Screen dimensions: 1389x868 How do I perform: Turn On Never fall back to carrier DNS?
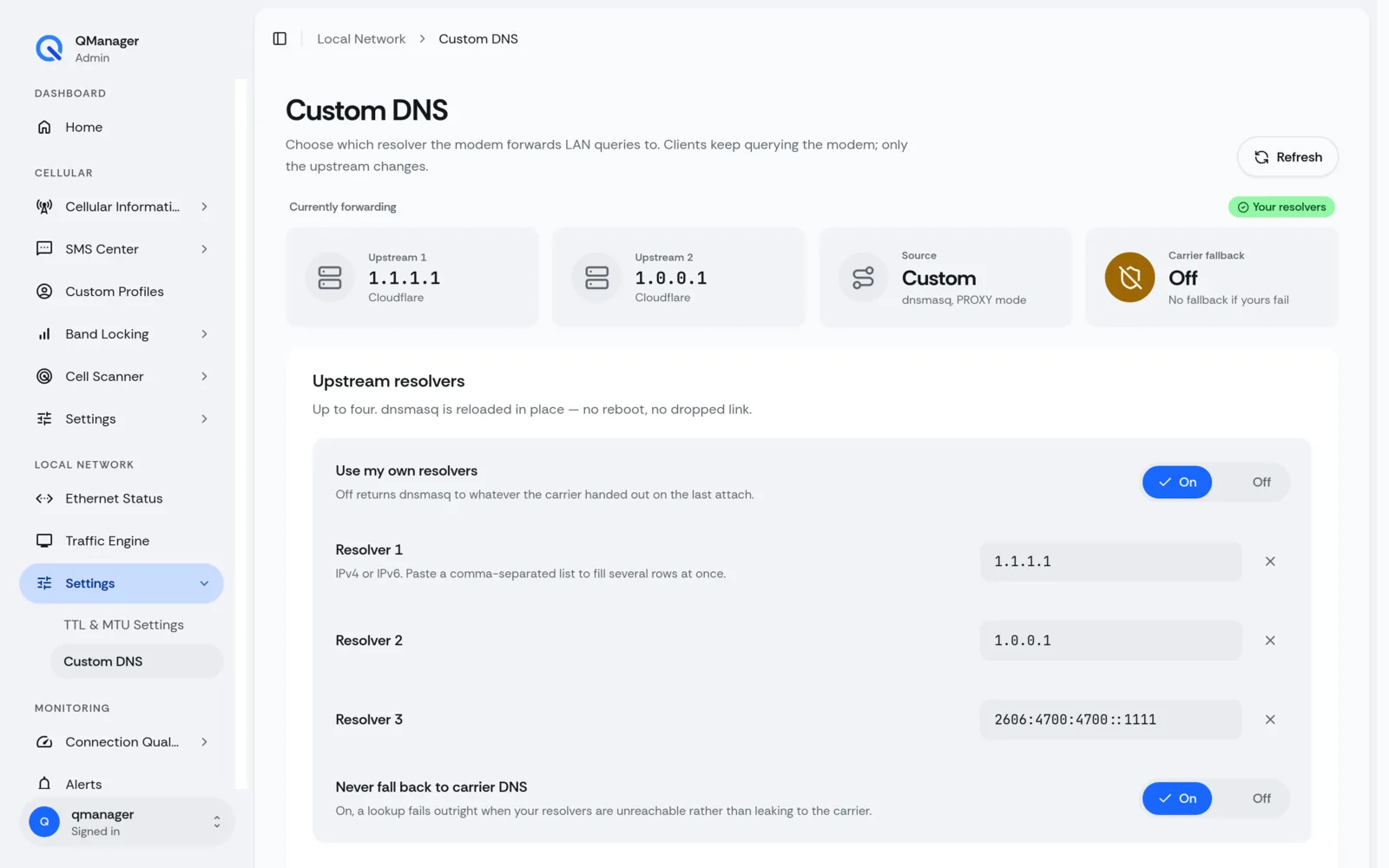pyautogui.click(x=1177, y=799)
